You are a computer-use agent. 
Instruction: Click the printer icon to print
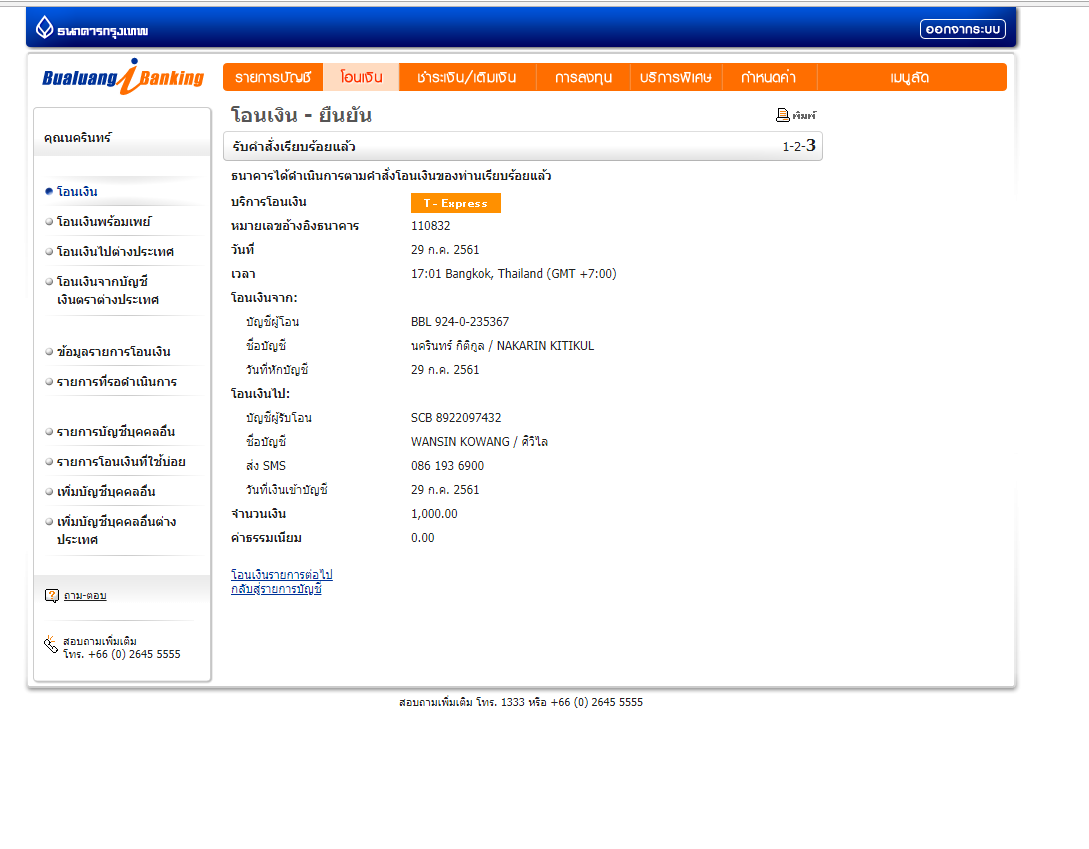coord(783,116)
